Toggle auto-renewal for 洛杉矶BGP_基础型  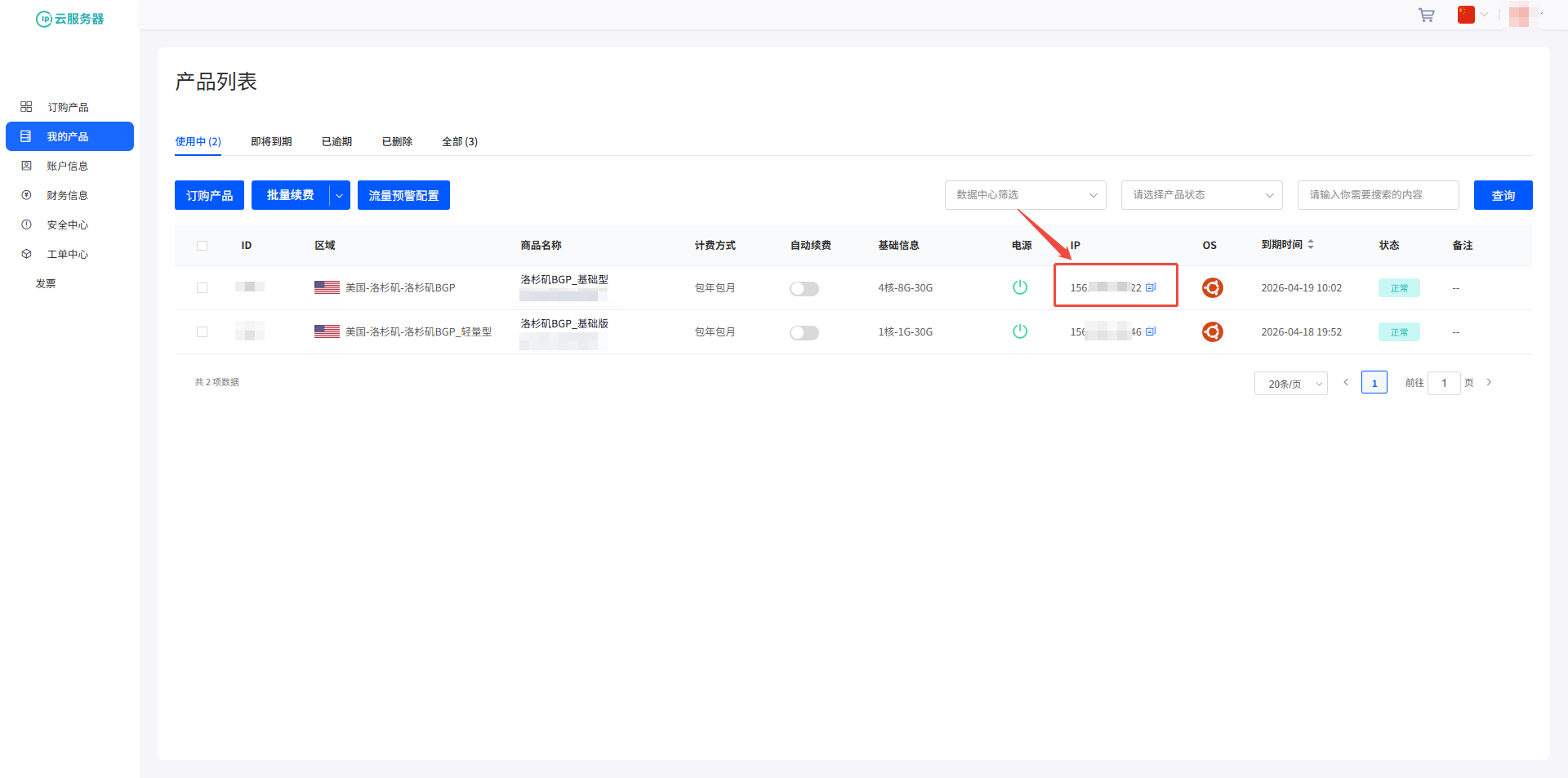click(804, 289)
